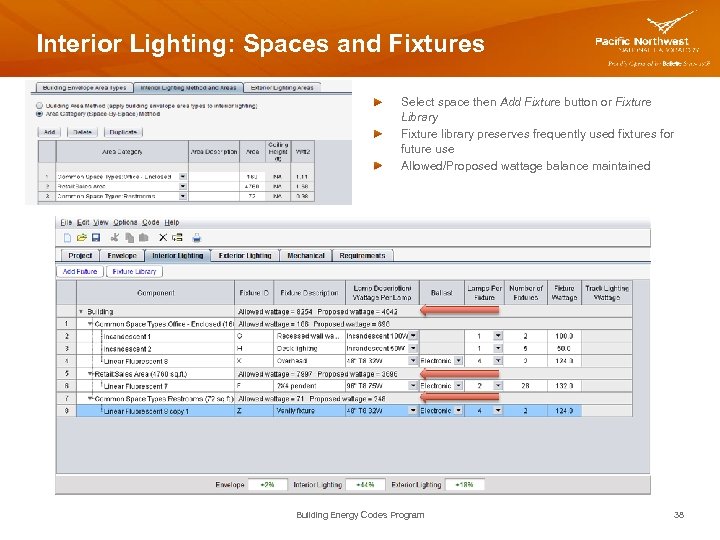Click the Component column header

click(156, 292)
